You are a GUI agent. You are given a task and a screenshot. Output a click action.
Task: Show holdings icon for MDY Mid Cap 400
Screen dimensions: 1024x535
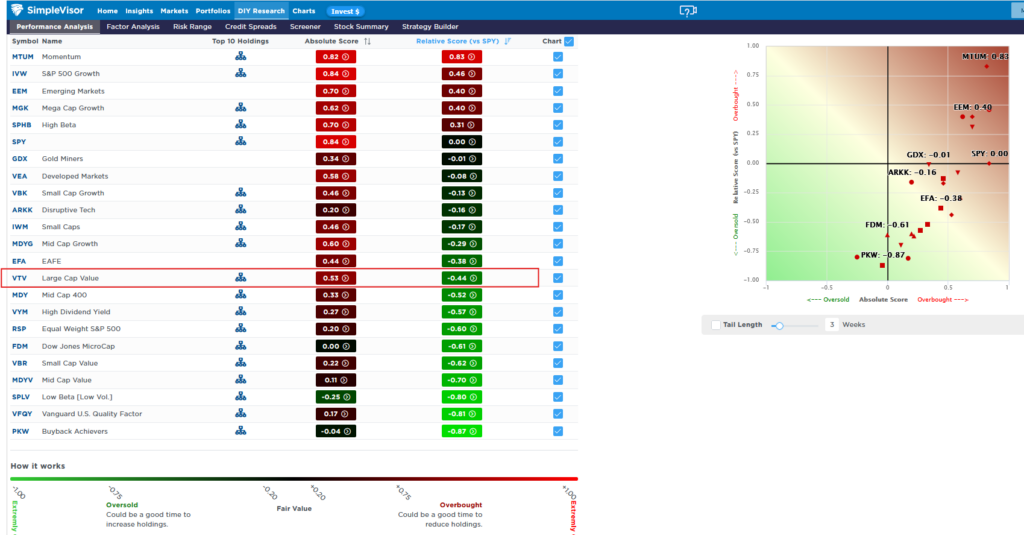(x=240, y=295)
